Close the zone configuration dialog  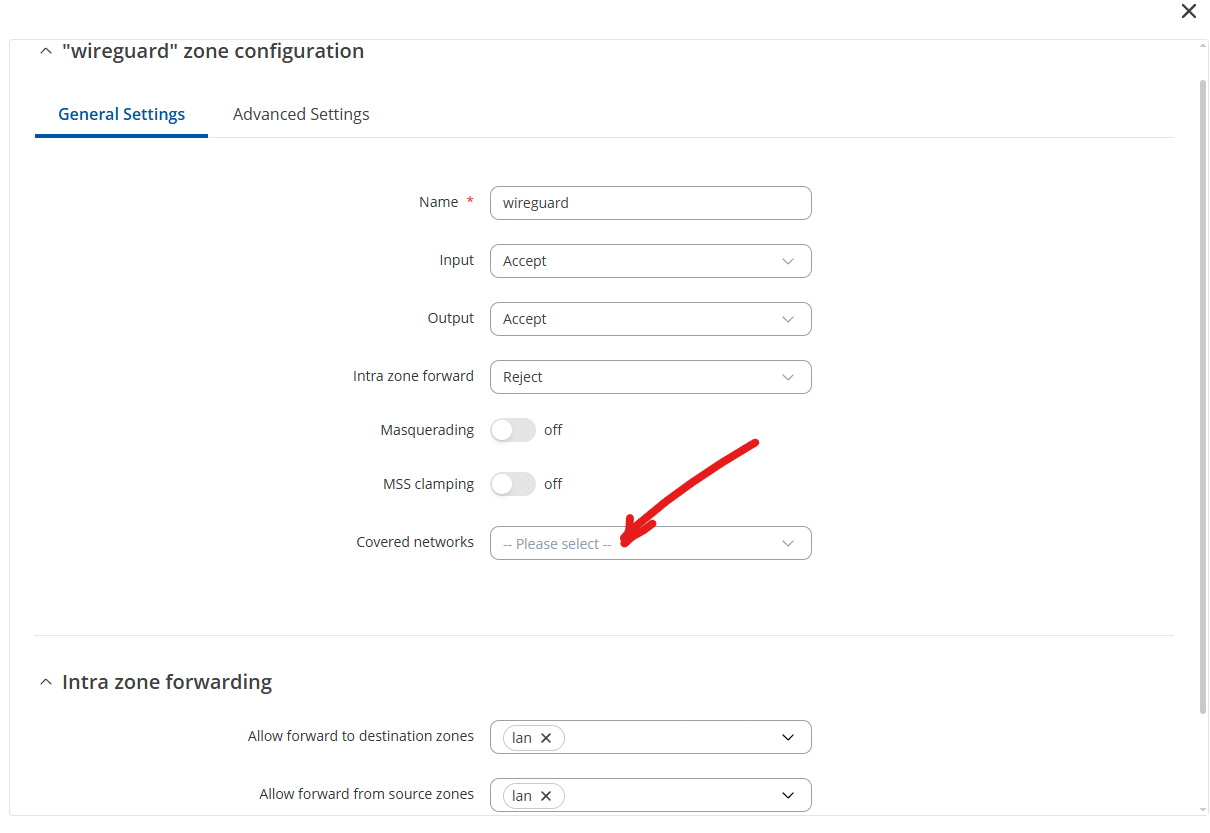(1188, 12)
